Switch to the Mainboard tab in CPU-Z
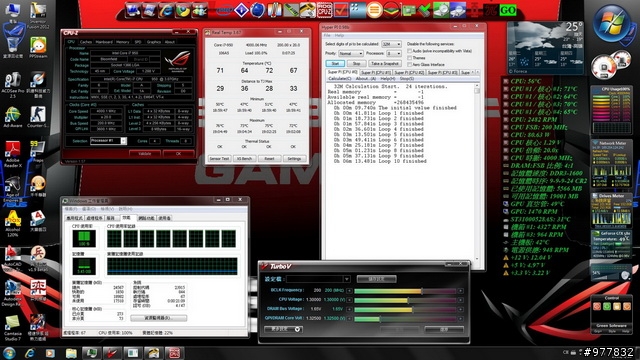The image size is (640, 360). 104,42
